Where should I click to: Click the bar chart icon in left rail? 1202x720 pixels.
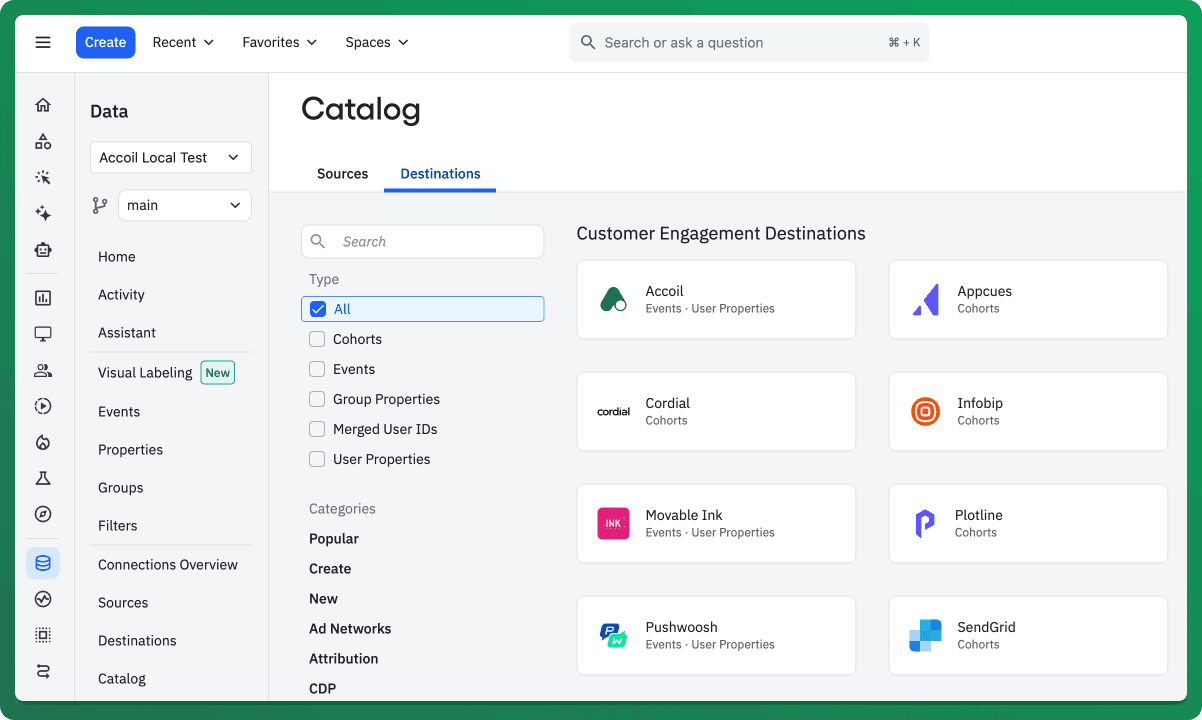(x=43, y=298)
